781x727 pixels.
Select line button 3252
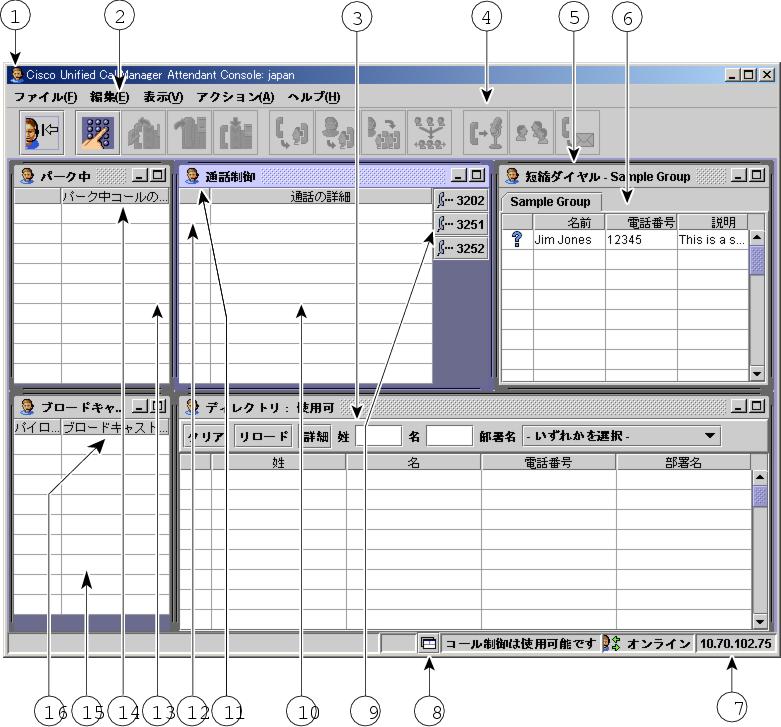tap(461, 248)
